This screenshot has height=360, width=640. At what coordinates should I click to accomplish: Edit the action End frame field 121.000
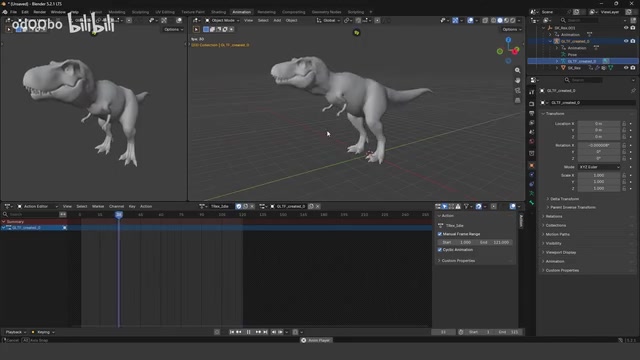[493, 242]
